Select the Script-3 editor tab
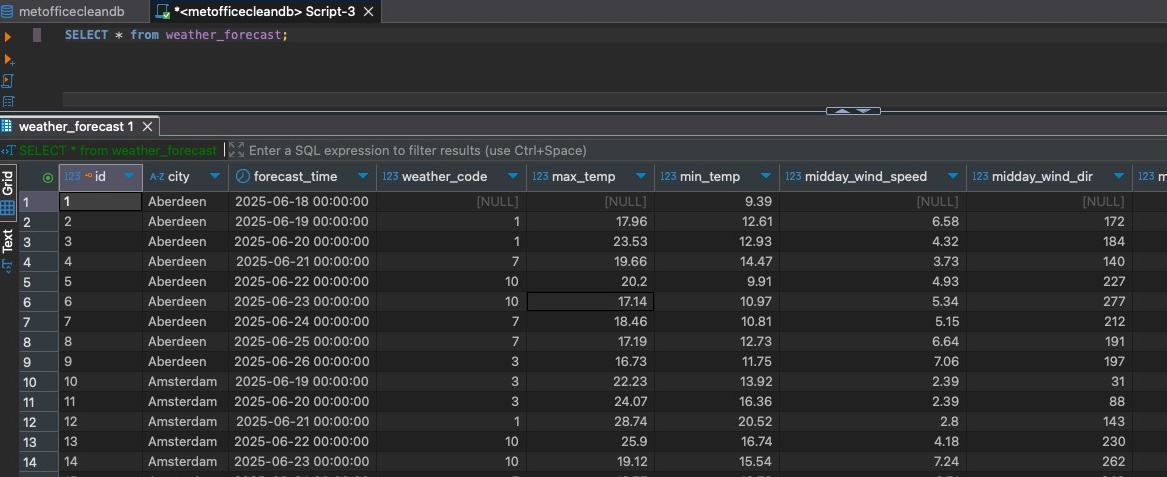Viewport: 1167px width, 477px height. pos(264,12)
